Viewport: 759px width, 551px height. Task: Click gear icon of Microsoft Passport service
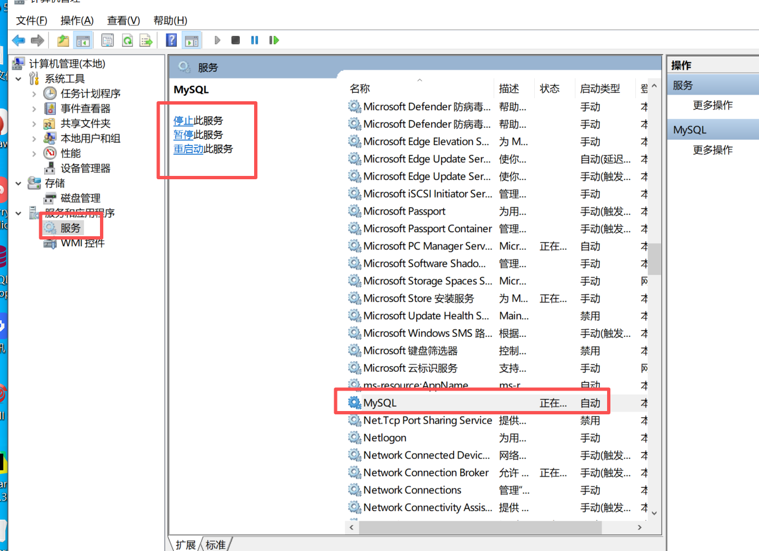(355, 211)
